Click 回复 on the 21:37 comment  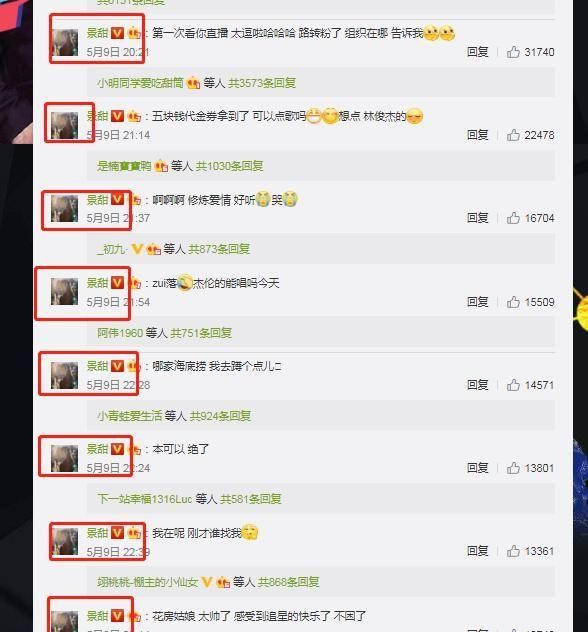point(478,218)
